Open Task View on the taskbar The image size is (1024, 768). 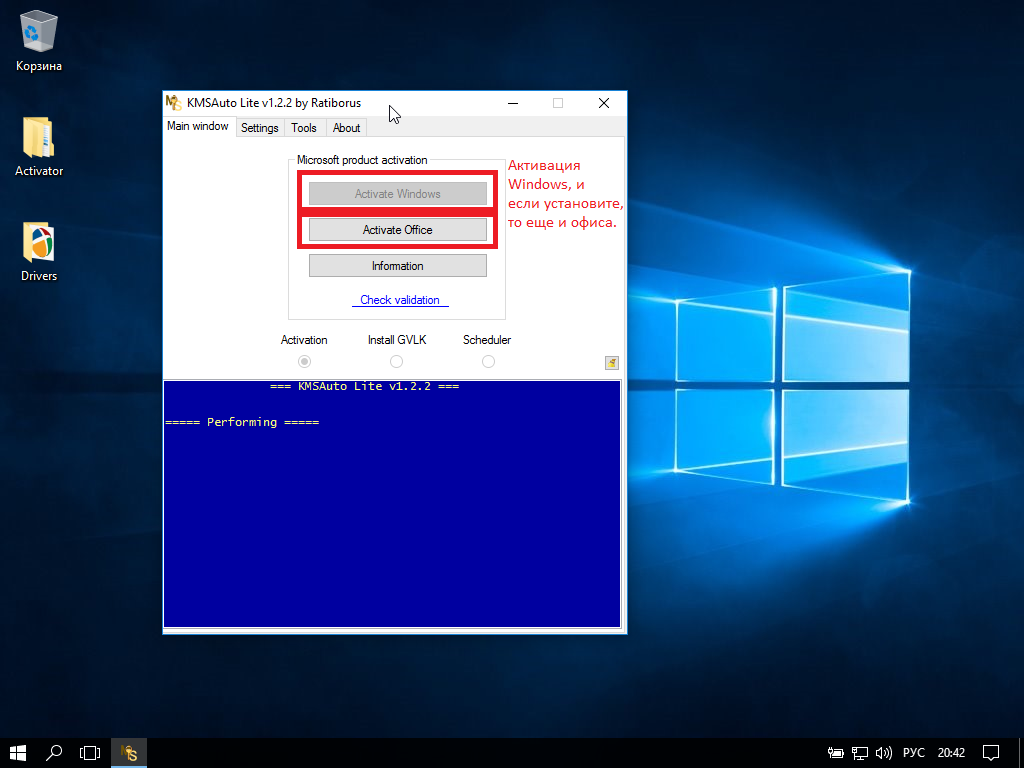tap(90, 753)
